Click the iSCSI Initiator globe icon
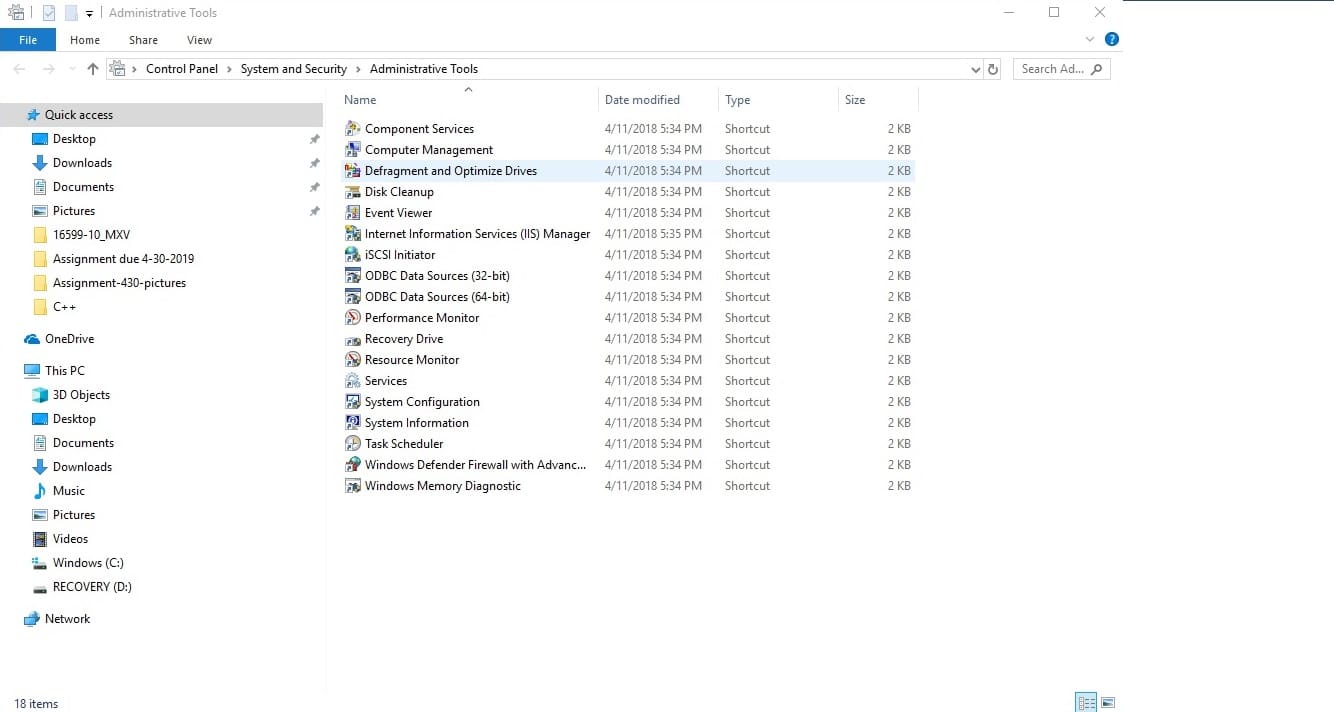Image resolution: width=1334 pixels, height=712 pixels. pos(352,255)
